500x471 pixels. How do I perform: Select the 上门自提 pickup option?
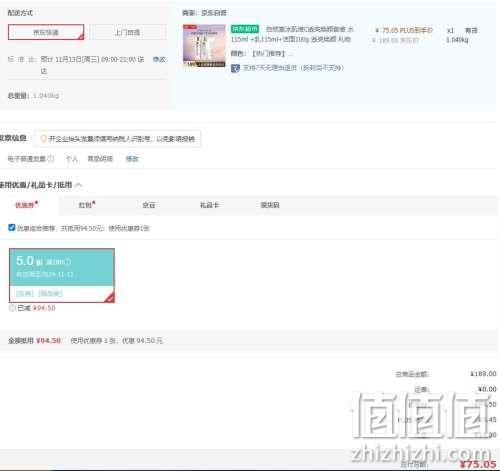(128, 32)
